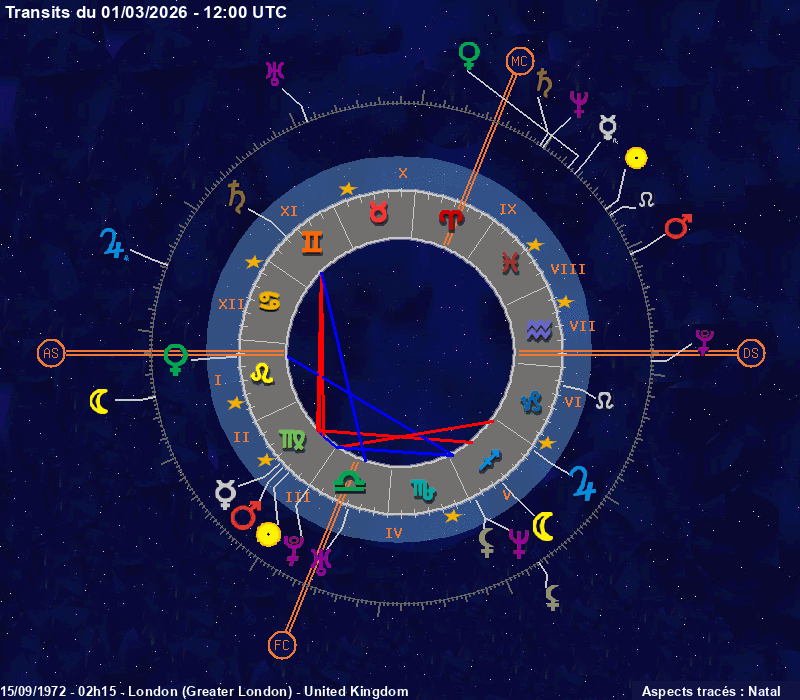Image resolution: width=800 pixels, height=700 pixels.
Task: Click the green Venus symbol beside MC
Action: pyautogui.click(x=468, y=54)
